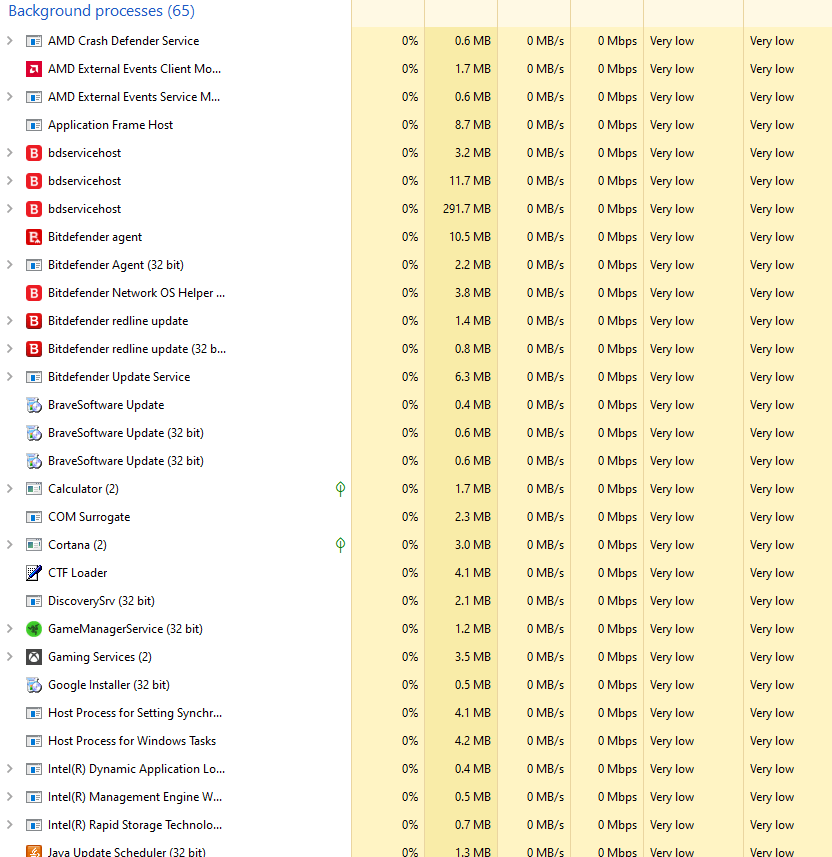The width and height of the screenshot is (832, 857).
Task: Expand Bitdefender Update Service row
Action: coord(9,377)
